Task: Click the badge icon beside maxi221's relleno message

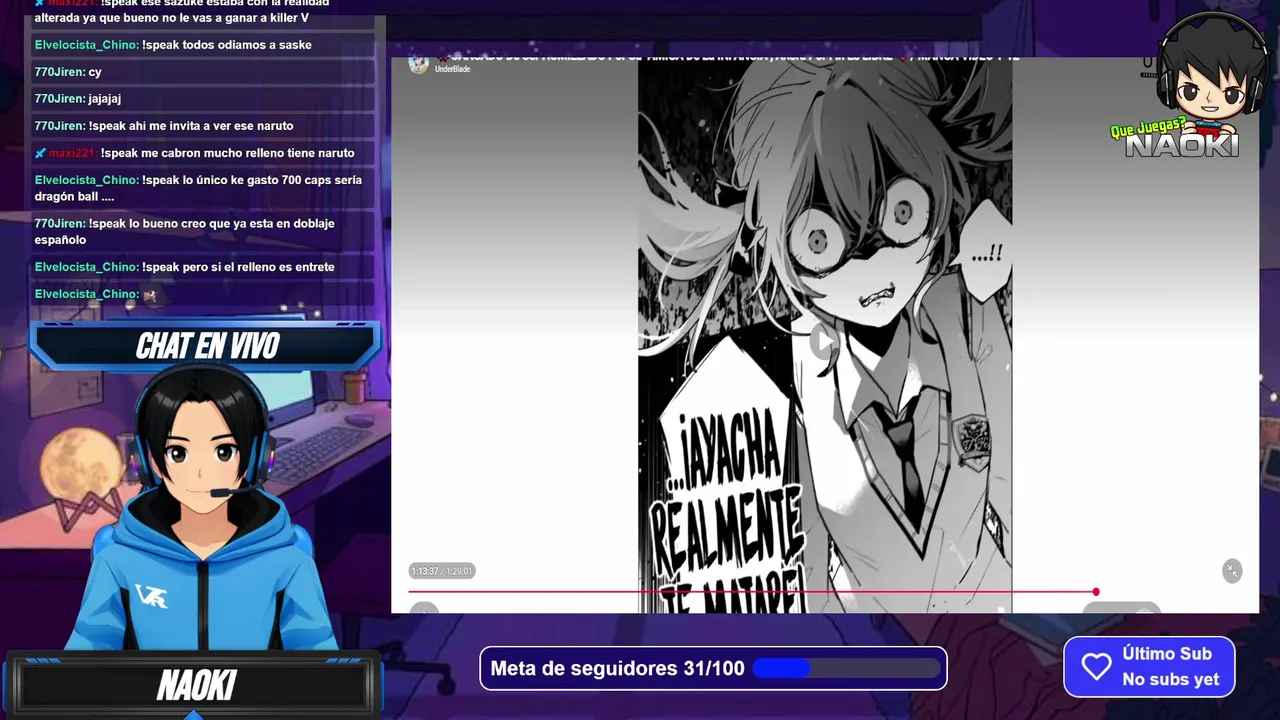Action: pyautogui.click(x=40, y=153)
